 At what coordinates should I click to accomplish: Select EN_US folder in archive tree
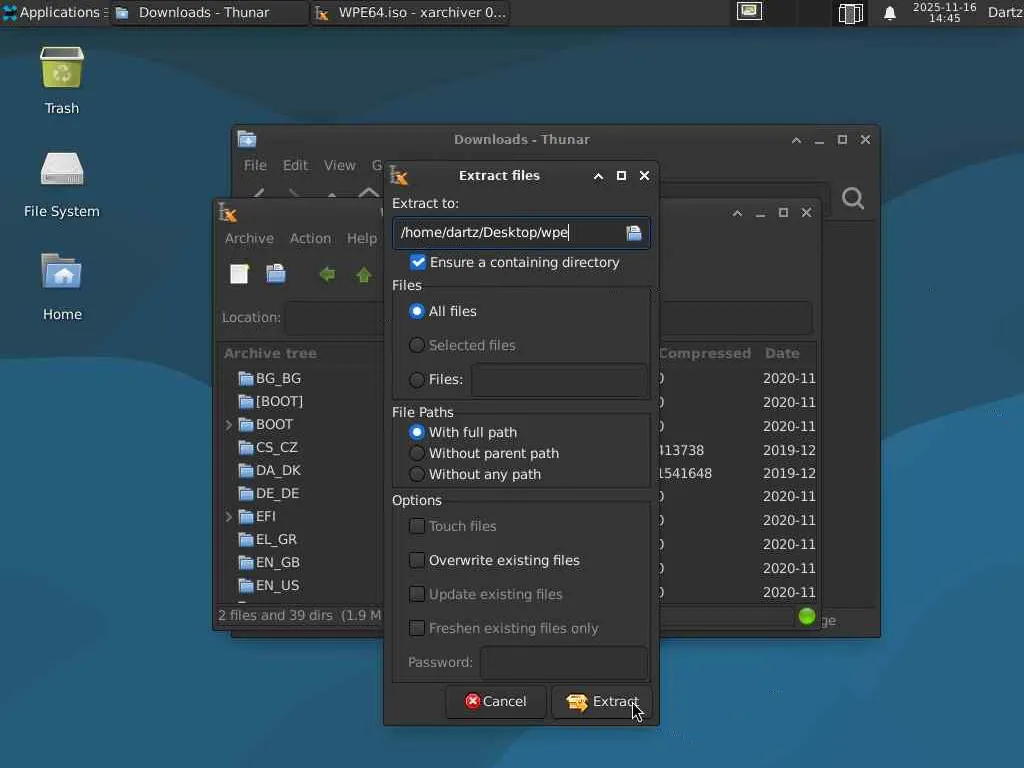pyautogui.click(x=268, y=586)
